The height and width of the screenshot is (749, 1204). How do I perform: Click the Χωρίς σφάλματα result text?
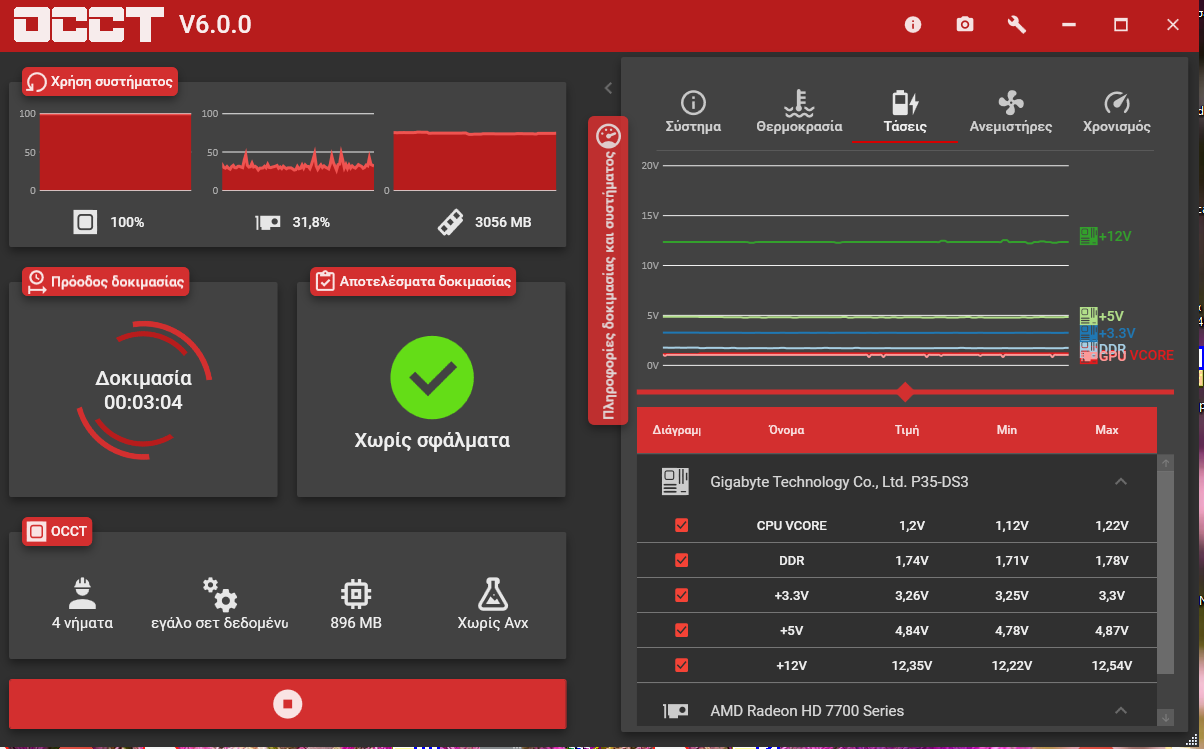432,440
